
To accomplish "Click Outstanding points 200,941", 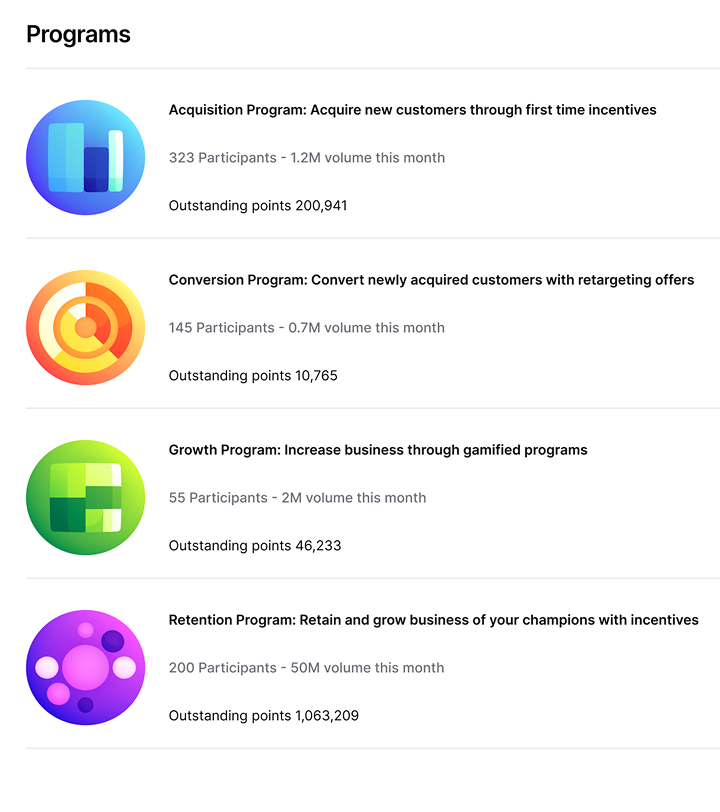I will [258, 206].
